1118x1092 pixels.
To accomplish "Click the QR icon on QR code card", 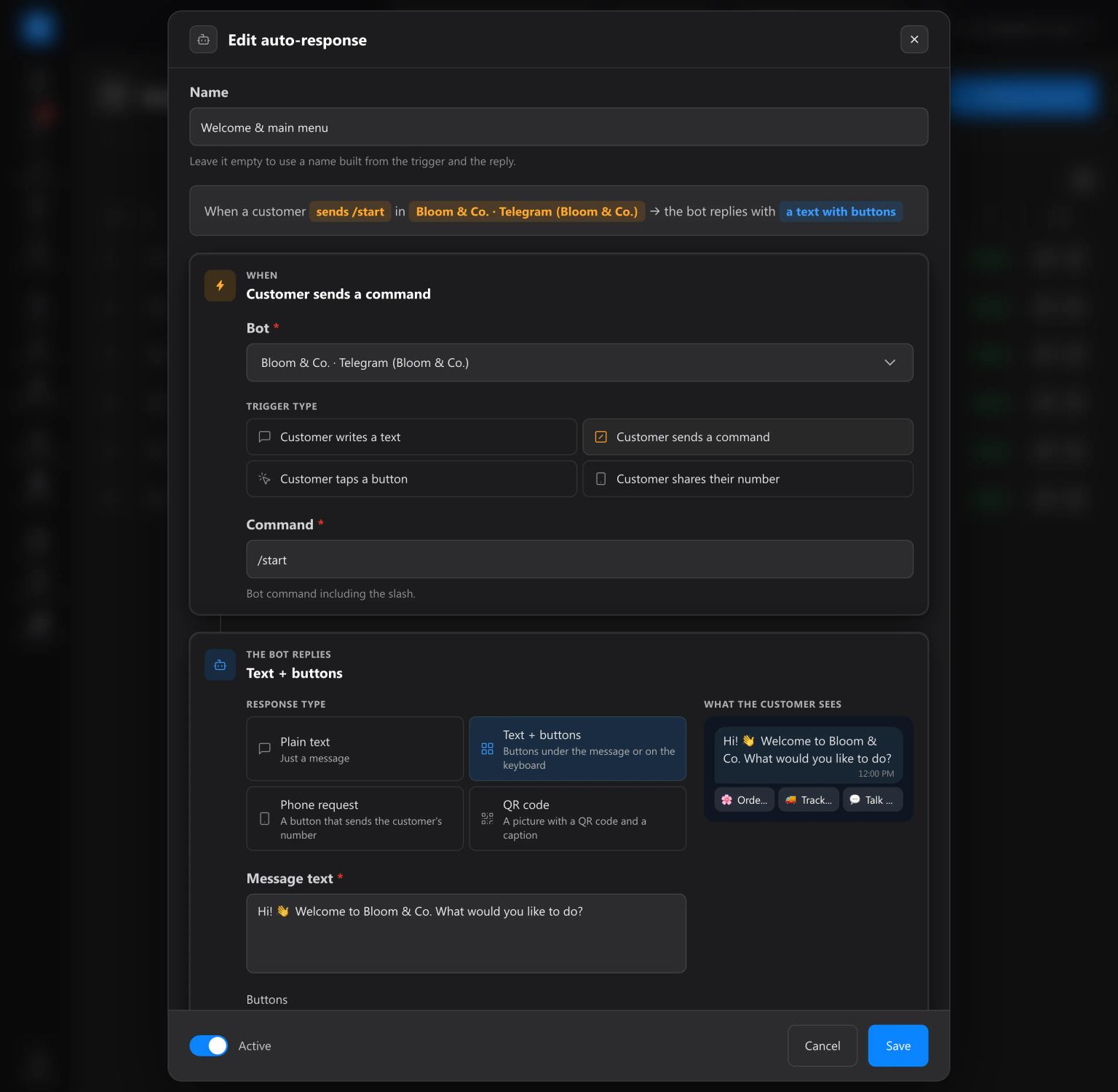I will click(488, 818).
